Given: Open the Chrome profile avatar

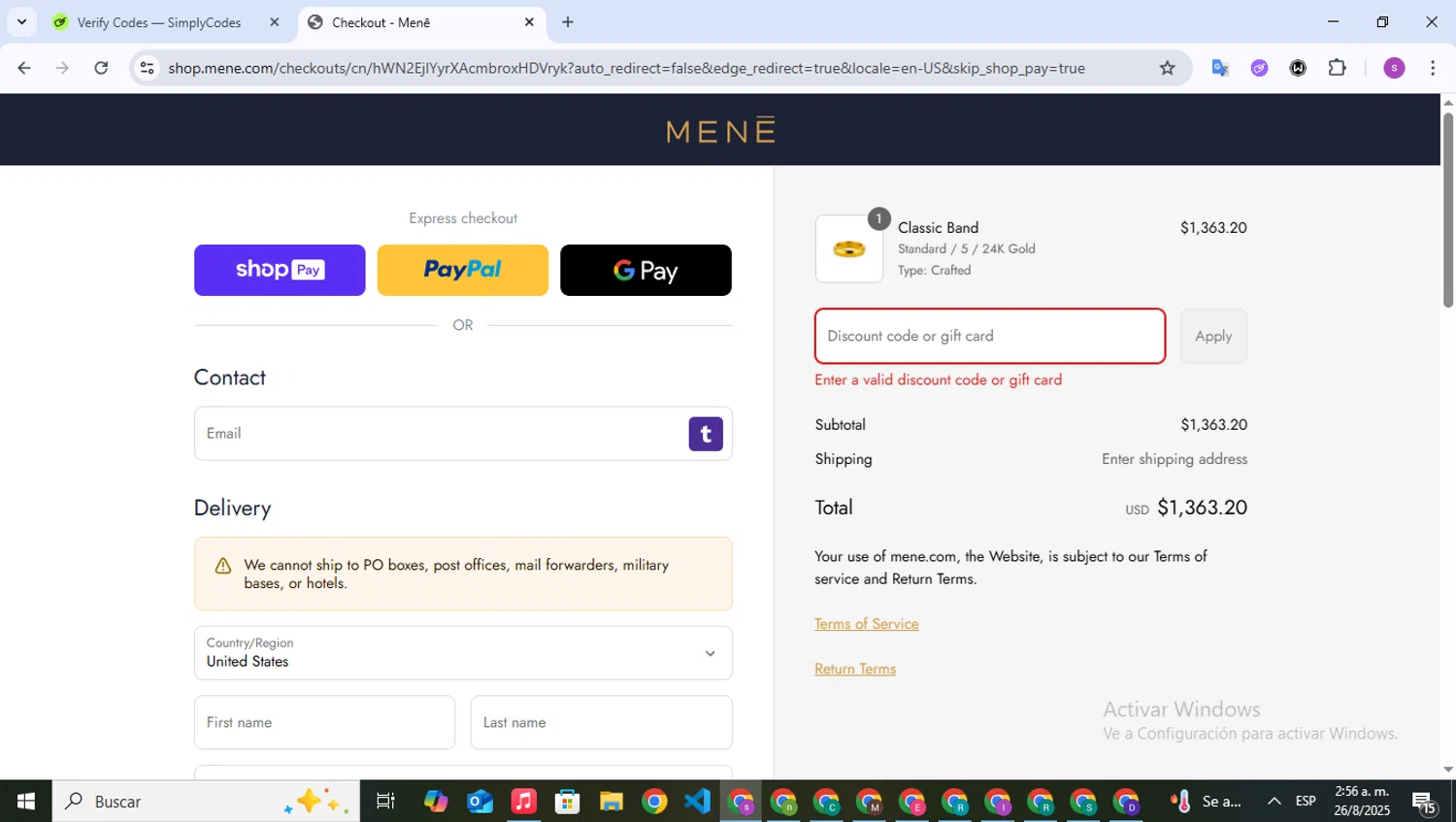Looking at the screenshot, I should click(1394, 68).
